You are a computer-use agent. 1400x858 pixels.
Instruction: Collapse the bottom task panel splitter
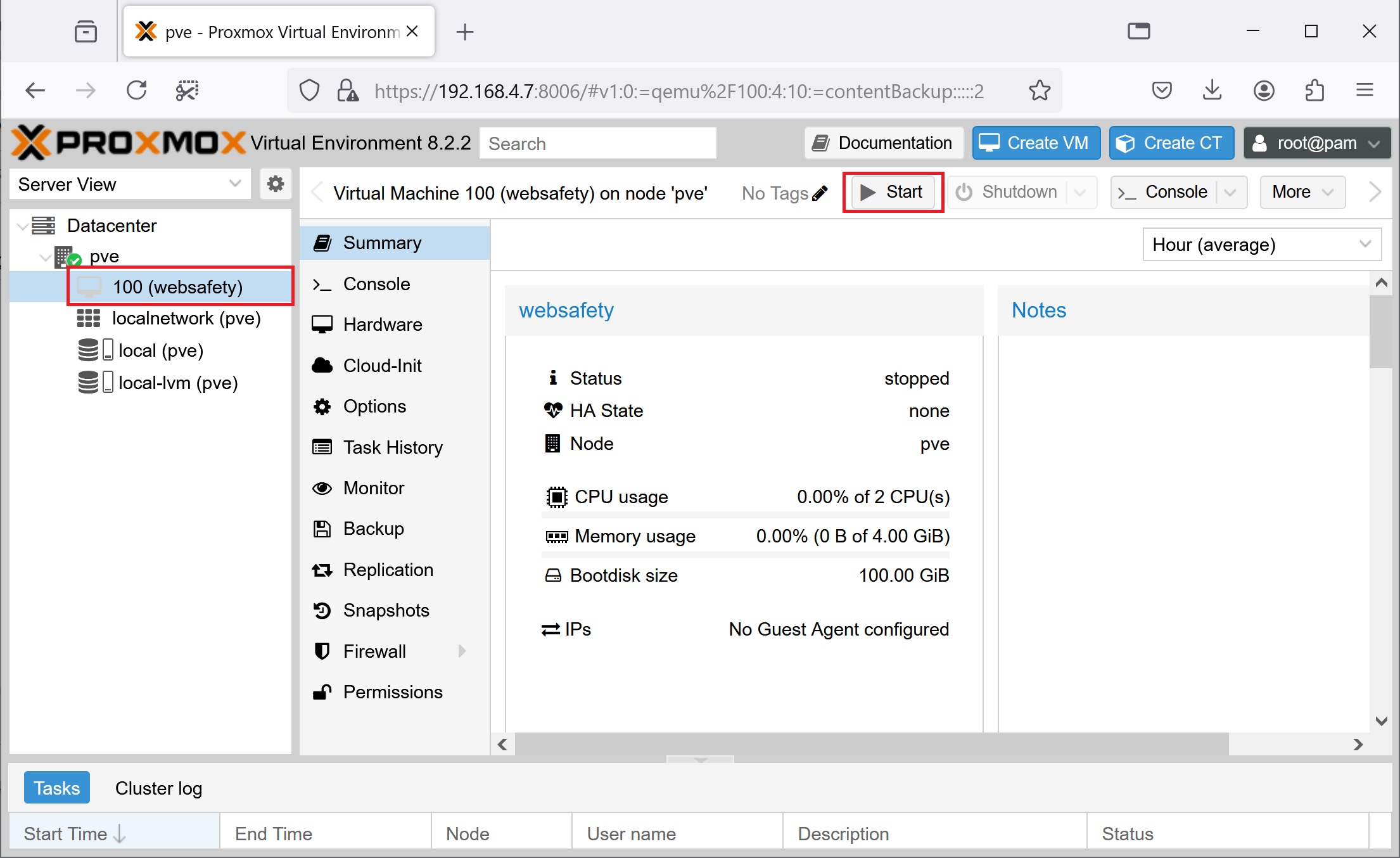(700, 759)
